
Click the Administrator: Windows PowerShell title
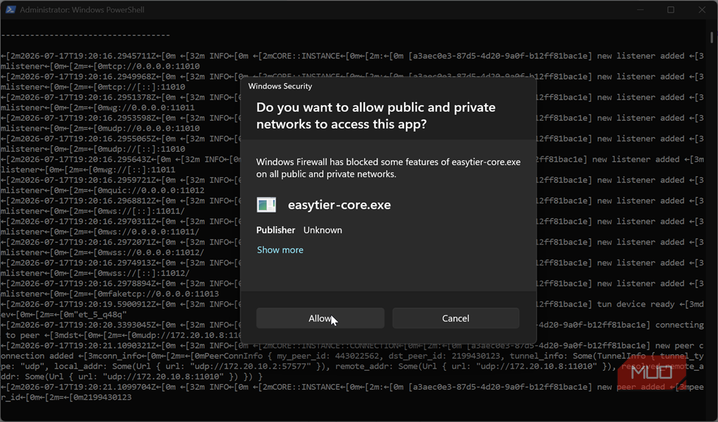point(82,10)
